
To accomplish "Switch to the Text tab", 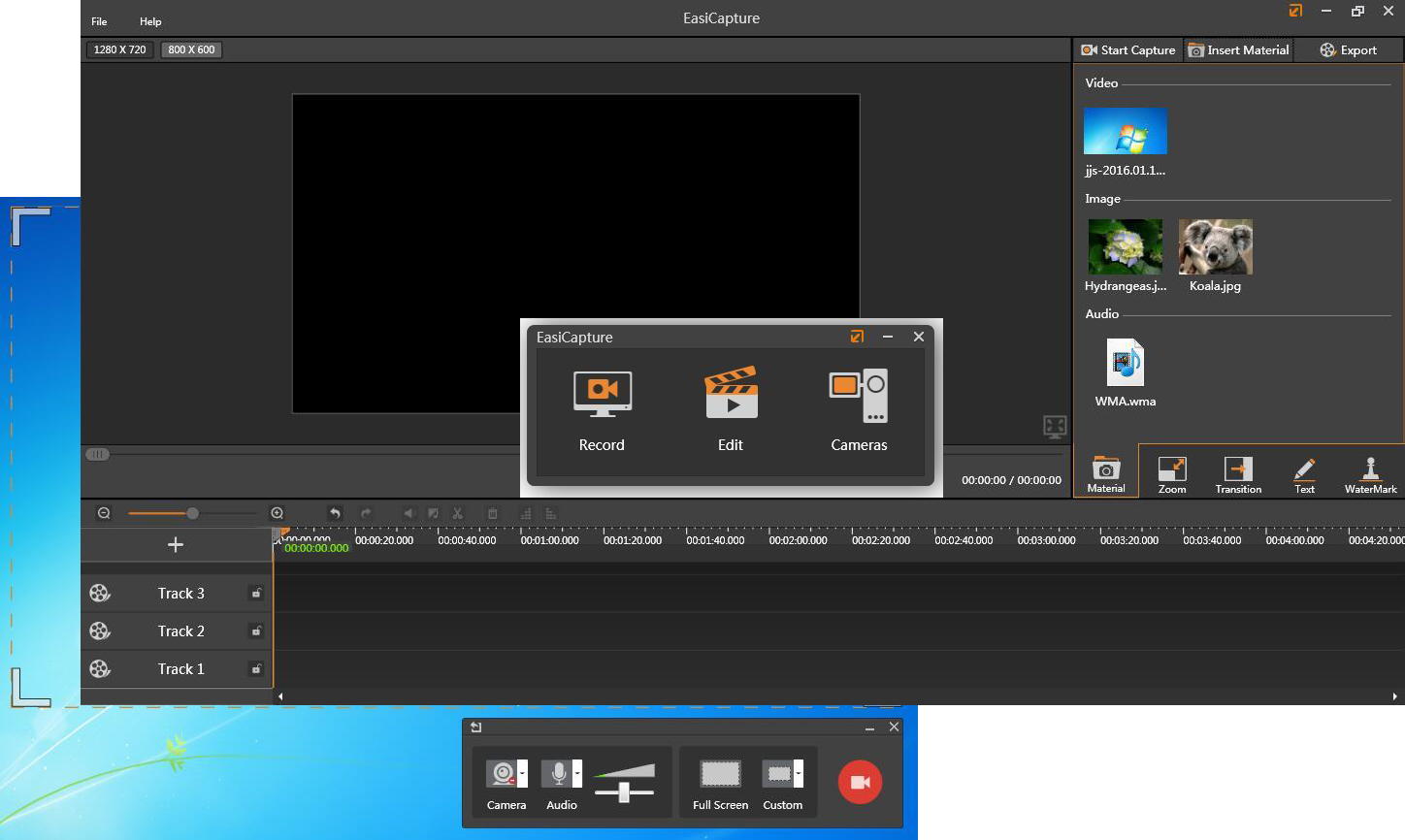I will click(1304, 474).
